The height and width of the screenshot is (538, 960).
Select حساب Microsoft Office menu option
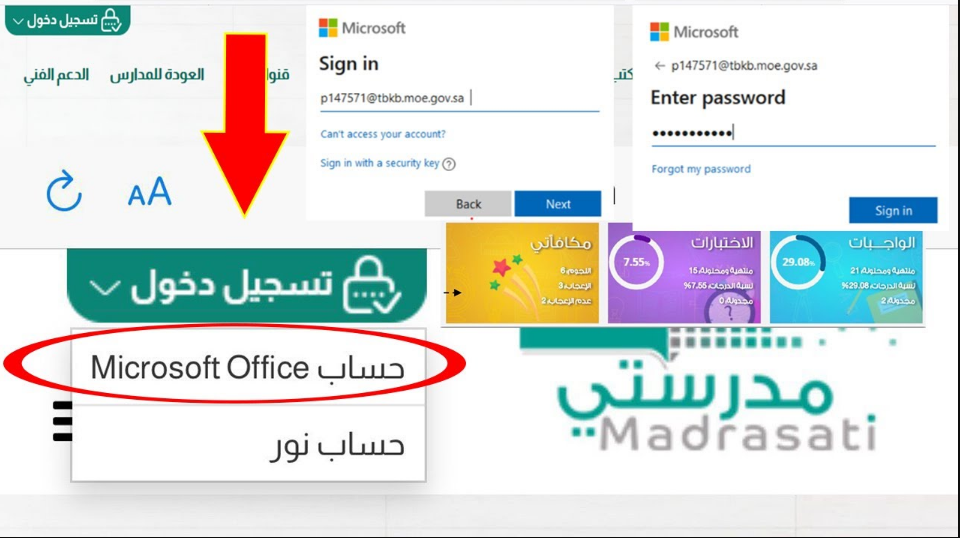click(x=248, y=368)
